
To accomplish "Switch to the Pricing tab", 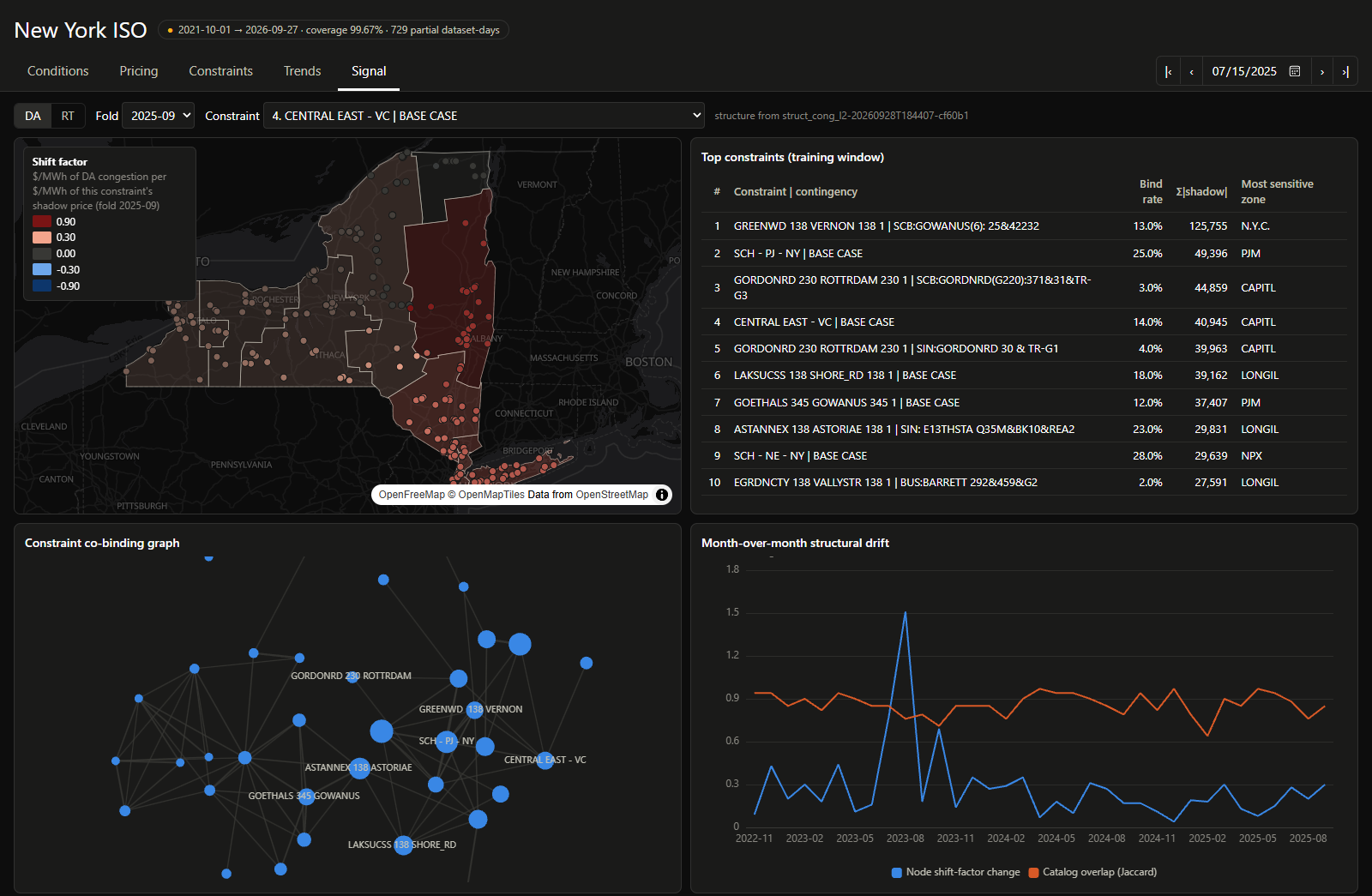I will (x=139, y=71).
